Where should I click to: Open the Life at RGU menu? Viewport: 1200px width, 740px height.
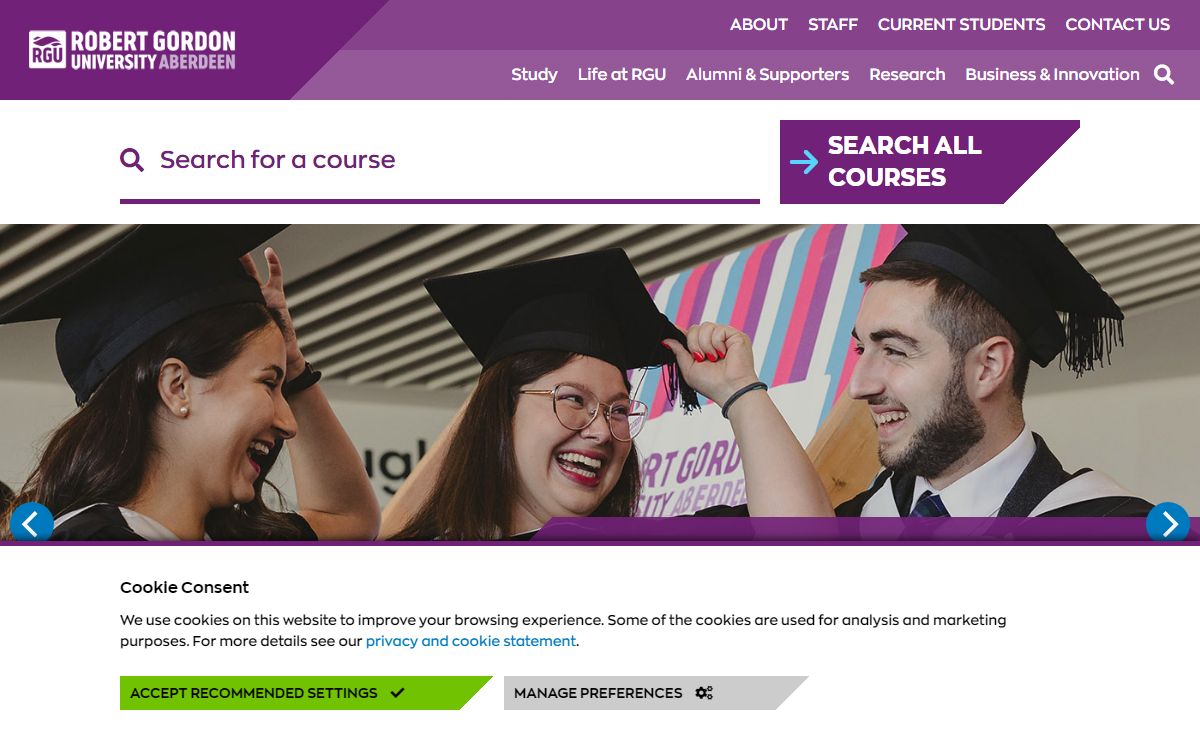click(x=622, y=74)
